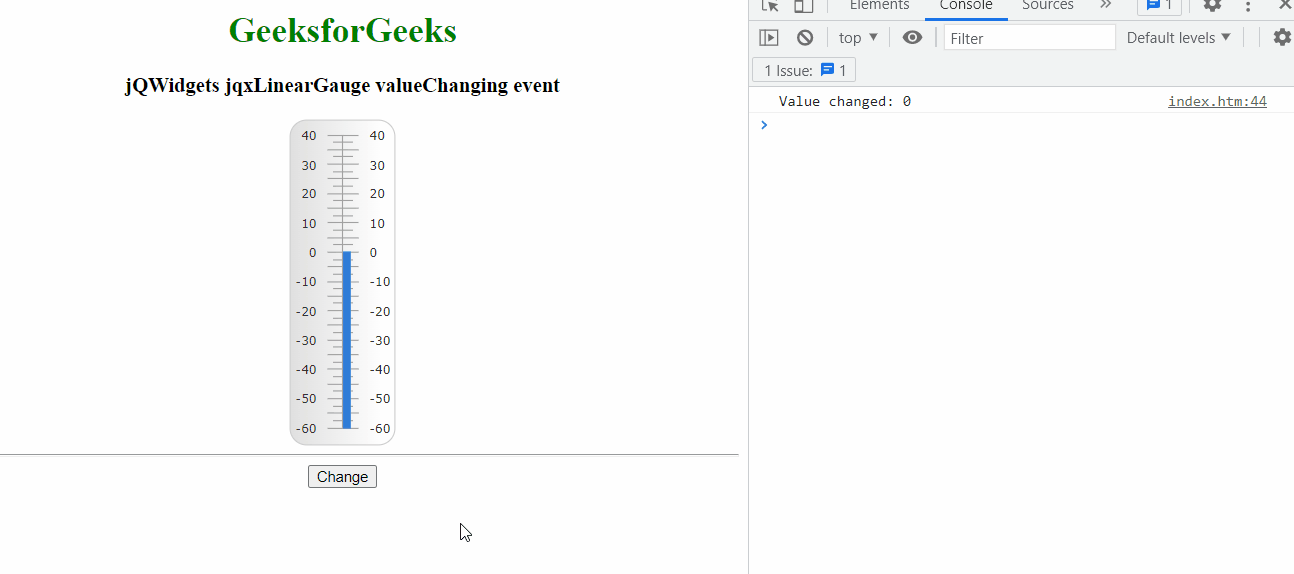Screen dimensions: 1294x574
Task: Switch to the Sources tab
Action: (1048, 6)
